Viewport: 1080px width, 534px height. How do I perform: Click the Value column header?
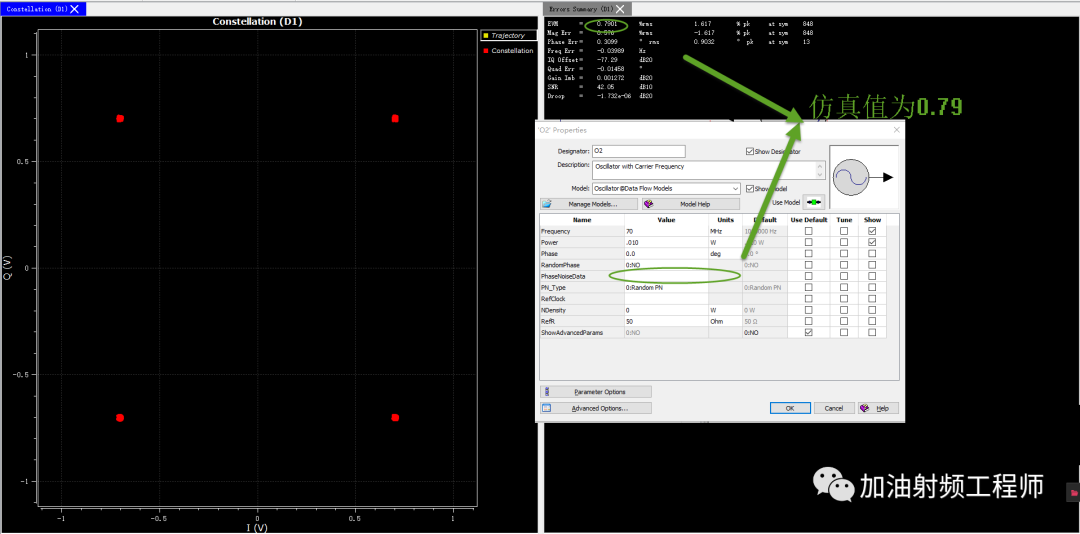666,220
